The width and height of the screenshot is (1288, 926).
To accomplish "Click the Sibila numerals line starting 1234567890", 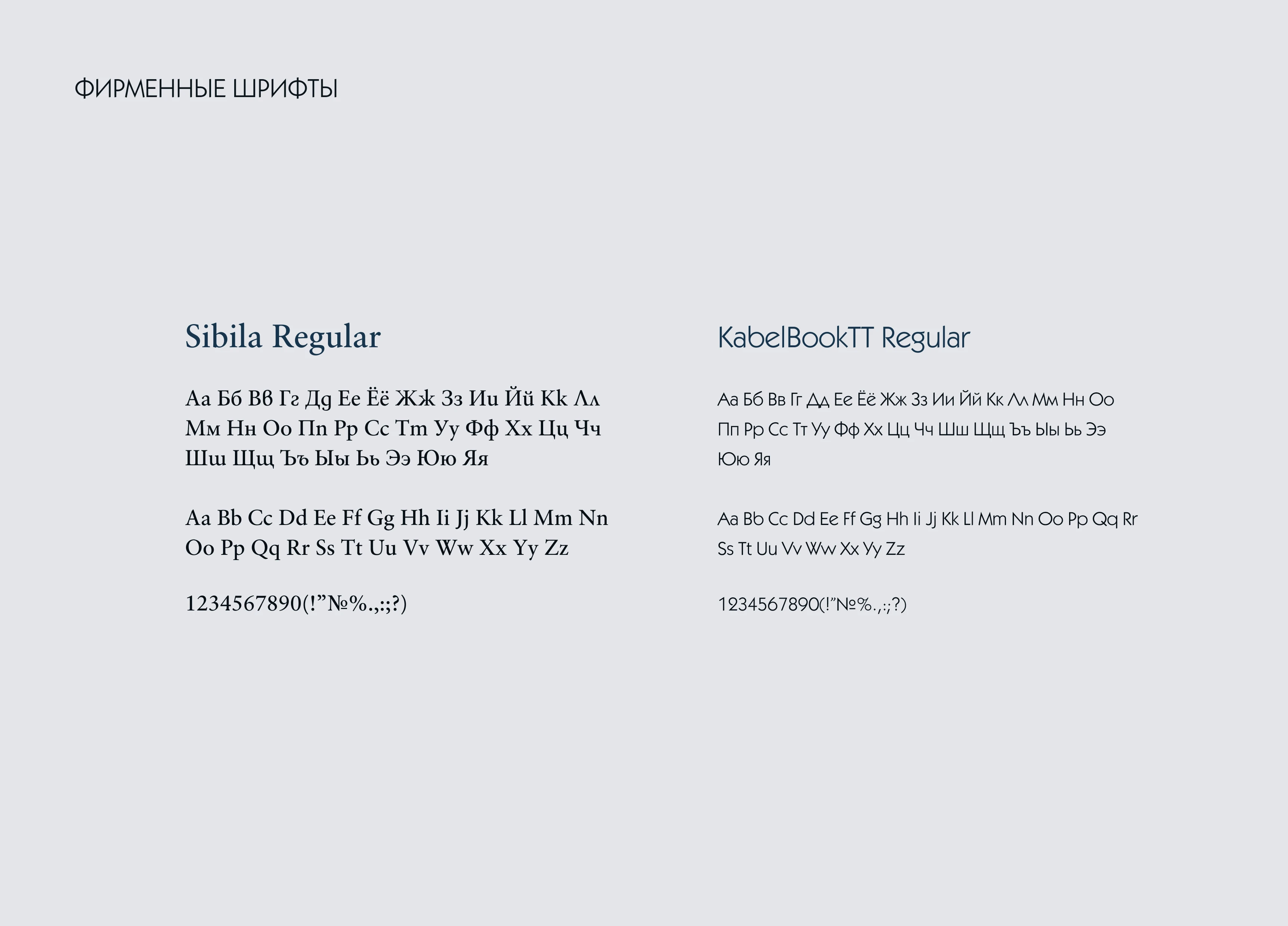I will 296,603.
